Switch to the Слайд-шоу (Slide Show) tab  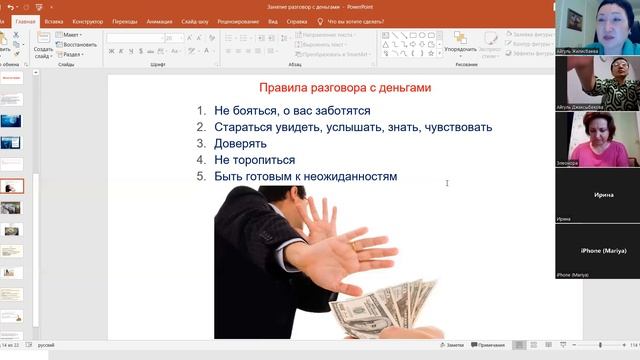195,22
